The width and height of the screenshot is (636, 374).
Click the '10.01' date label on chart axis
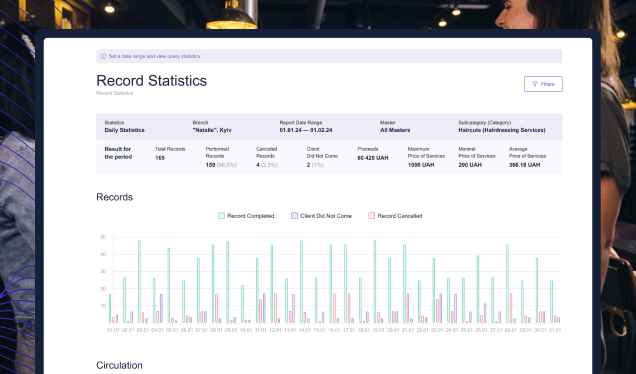pyautogui.click(x=246, y=330)
